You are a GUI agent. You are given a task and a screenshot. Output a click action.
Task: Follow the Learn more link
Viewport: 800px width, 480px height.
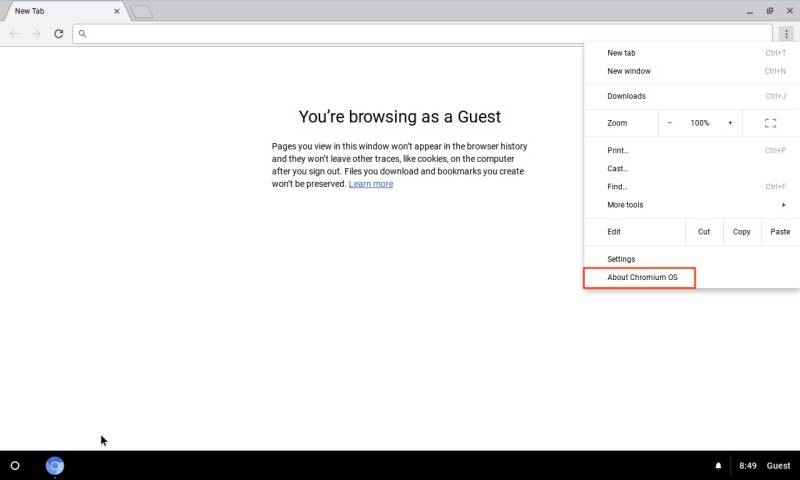tap(370, 184)
